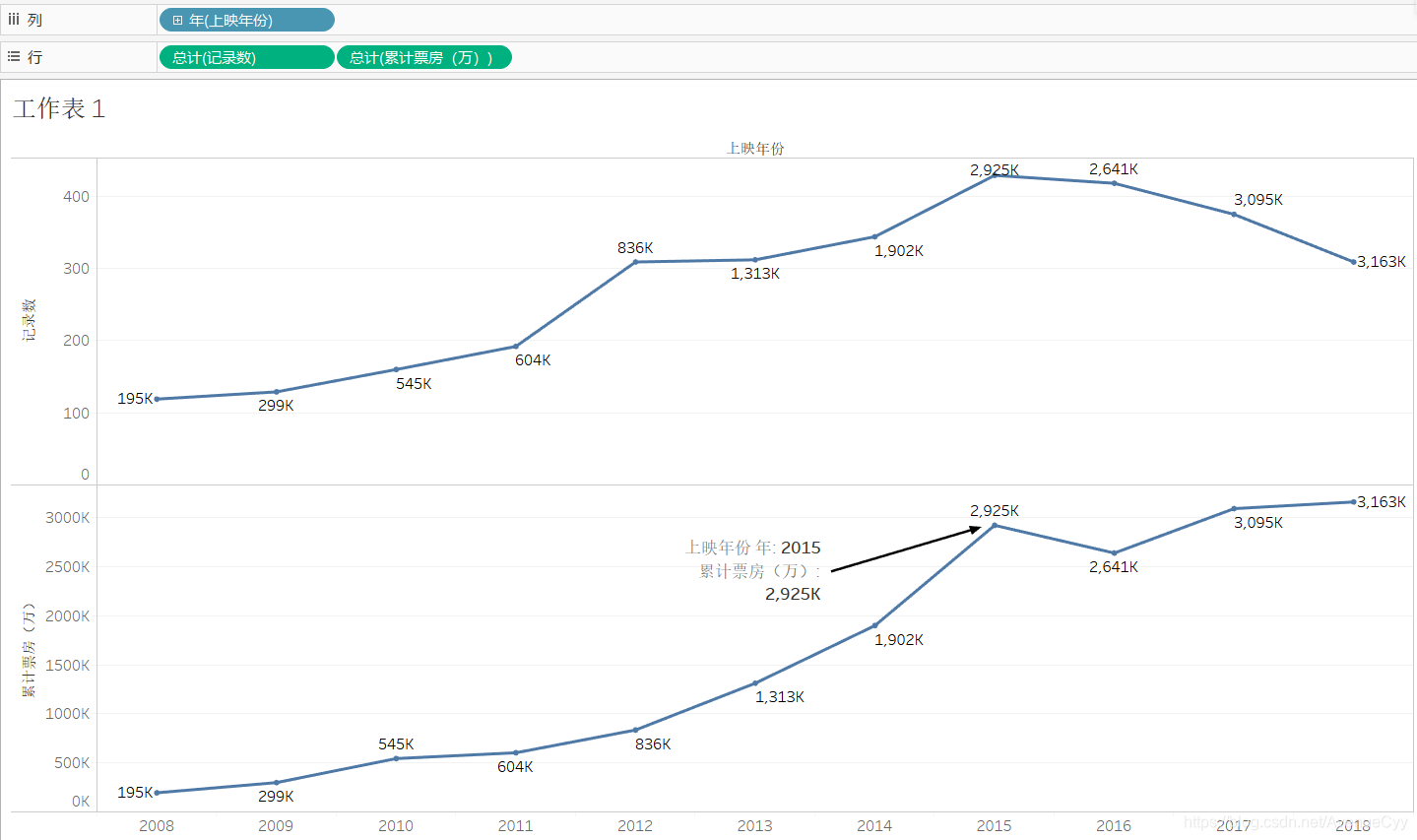Screen dimensions: 1417x840
Task: Select the 195K label in 累计票房 chart
Action: pos(135,793)
